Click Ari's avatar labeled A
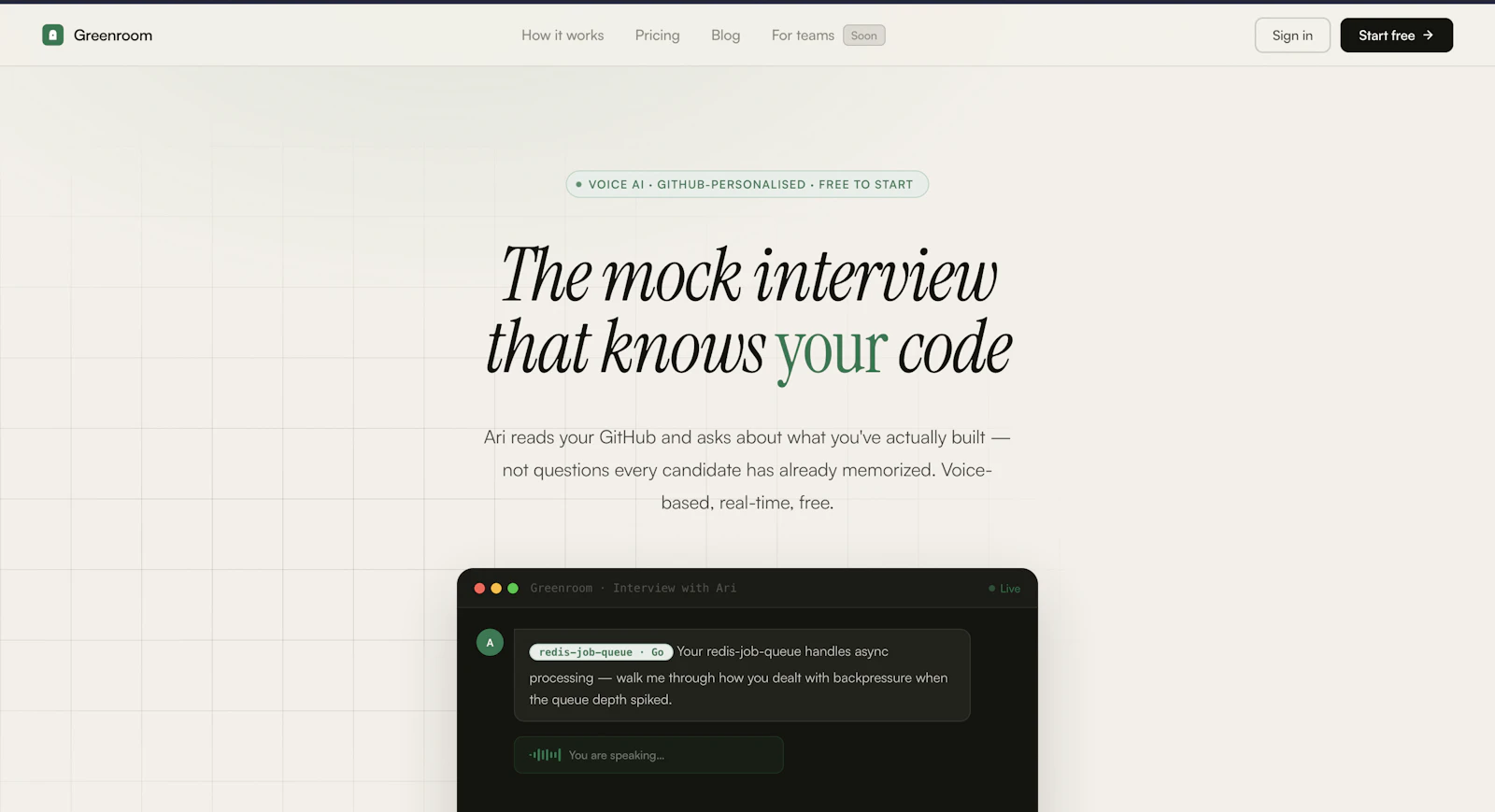Screen dimensions: 1495x812 coord(490,643)
